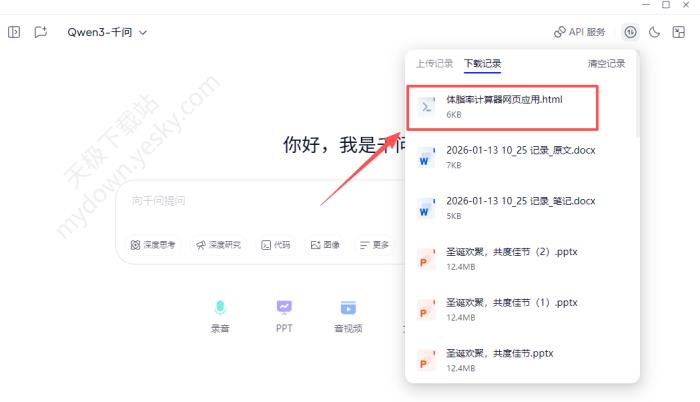Image resolution: width=700 pixels, height=402 pixels.
Task: Click the 向千问提问 prompt input field
Action: (x=260, y=201)
